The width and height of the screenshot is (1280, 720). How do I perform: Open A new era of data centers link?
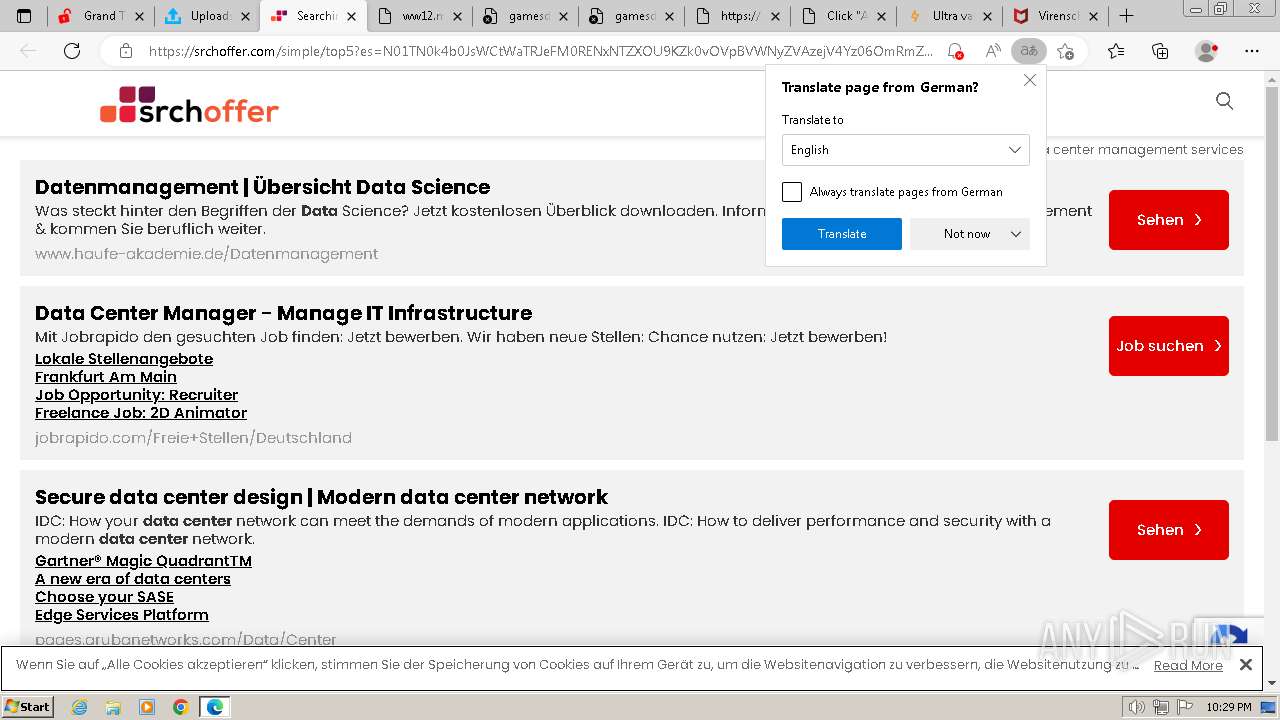133,579
